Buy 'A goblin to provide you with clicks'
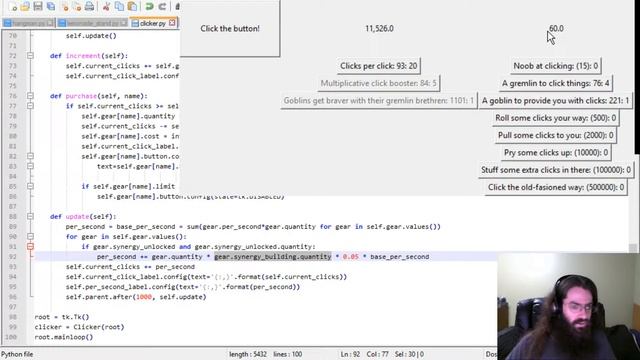 click(556, 100)
